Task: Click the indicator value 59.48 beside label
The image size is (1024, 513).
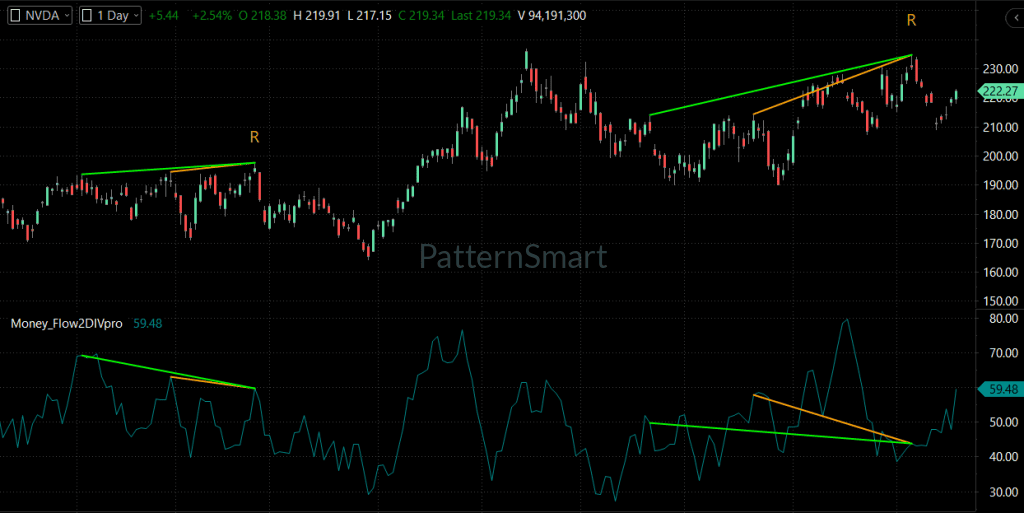Action: click(148, 324)
